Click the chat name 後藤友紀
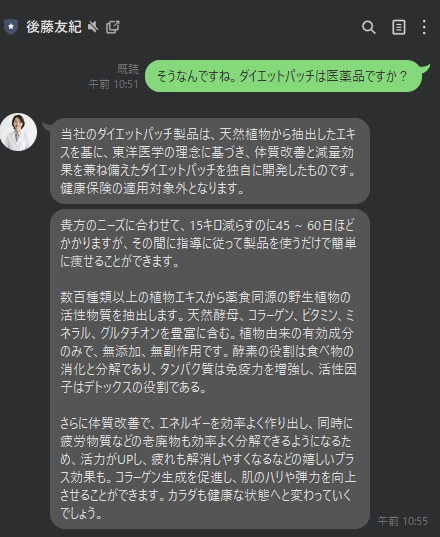Screen dimensions: 440x537 click(x=54, y=27)
